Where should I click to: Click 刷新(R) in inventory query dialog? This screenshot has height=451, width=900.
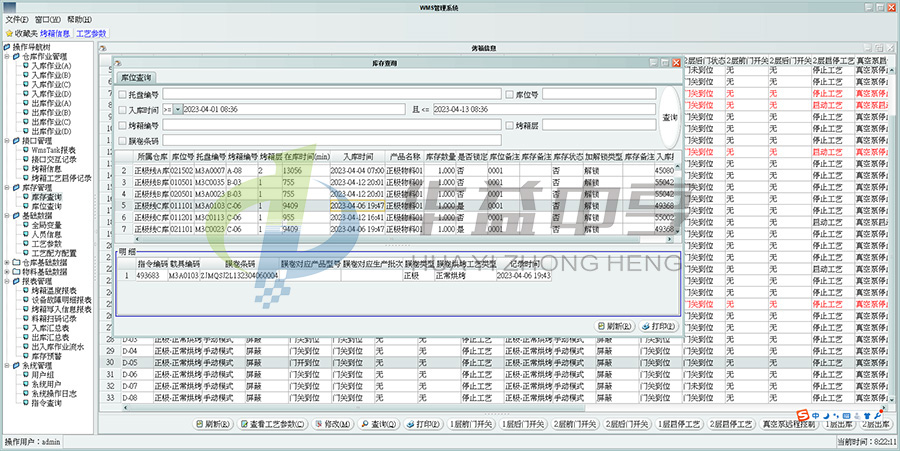(614, 326)
